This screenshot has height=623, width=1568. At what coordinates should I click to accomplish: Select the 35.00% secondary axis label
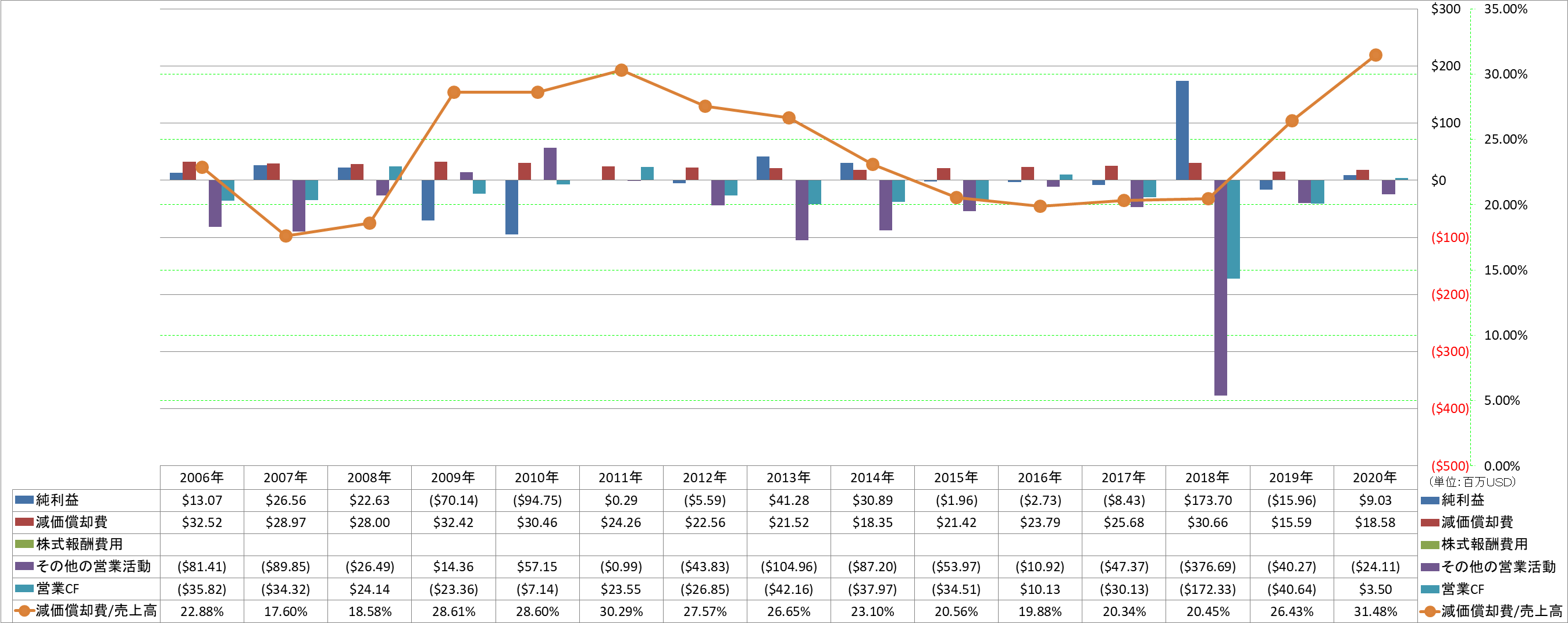(x=1505, y=9)
